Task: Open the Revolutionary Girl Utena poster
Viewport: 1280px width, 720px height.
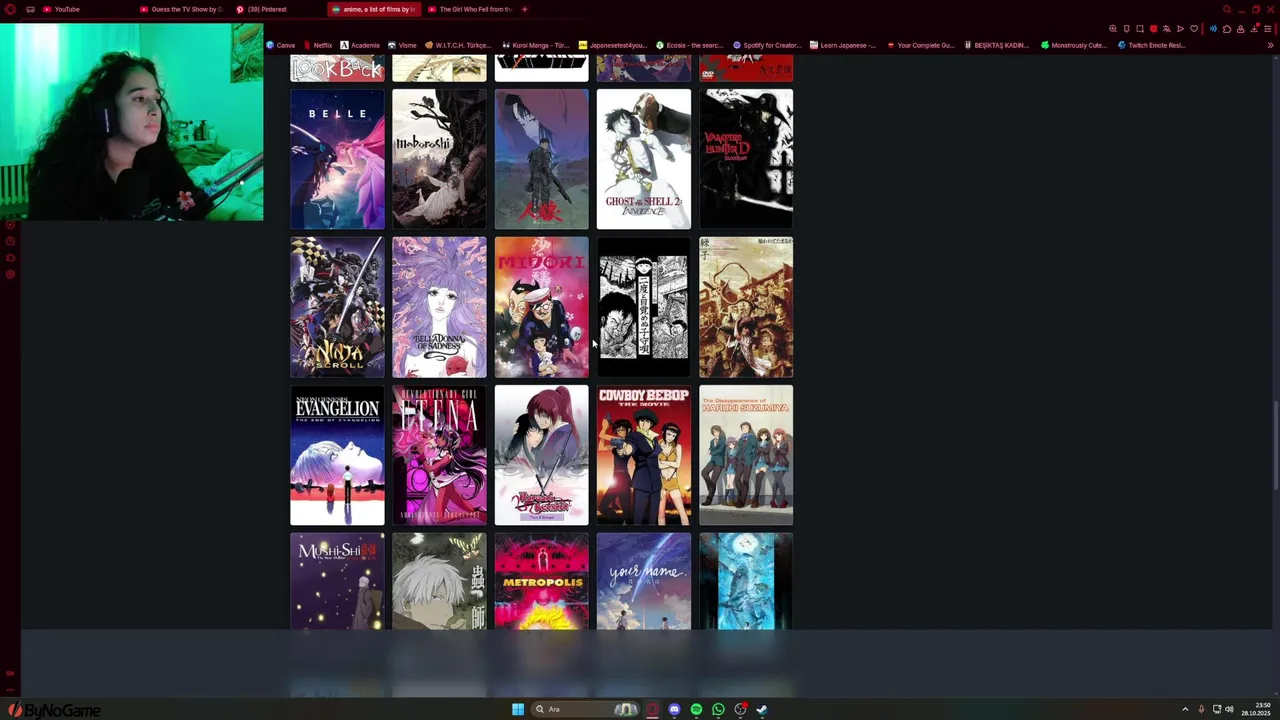Action: click(x=439, y=455)
